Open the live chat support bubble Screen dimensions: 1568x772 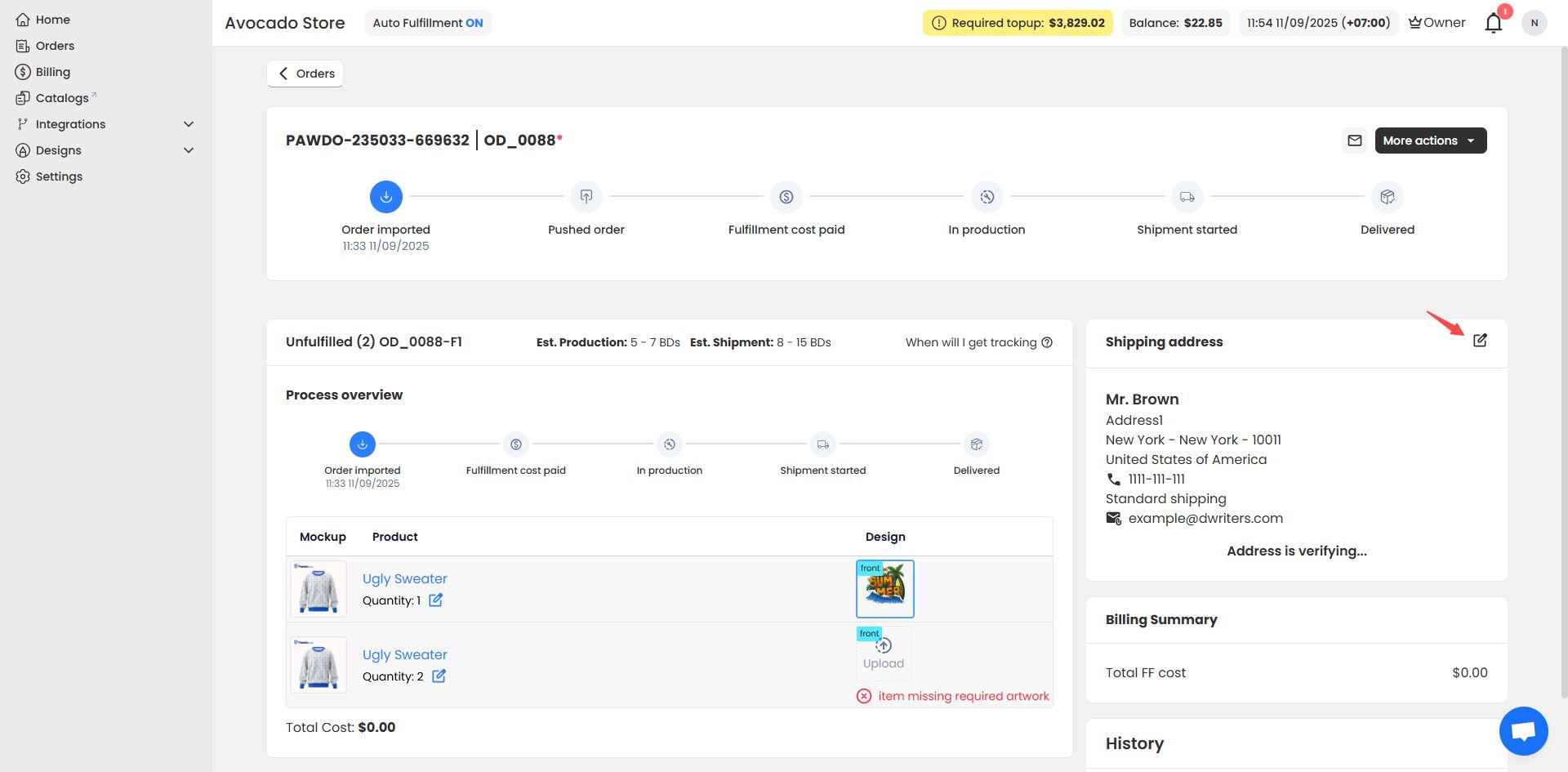click(1523, 730)
